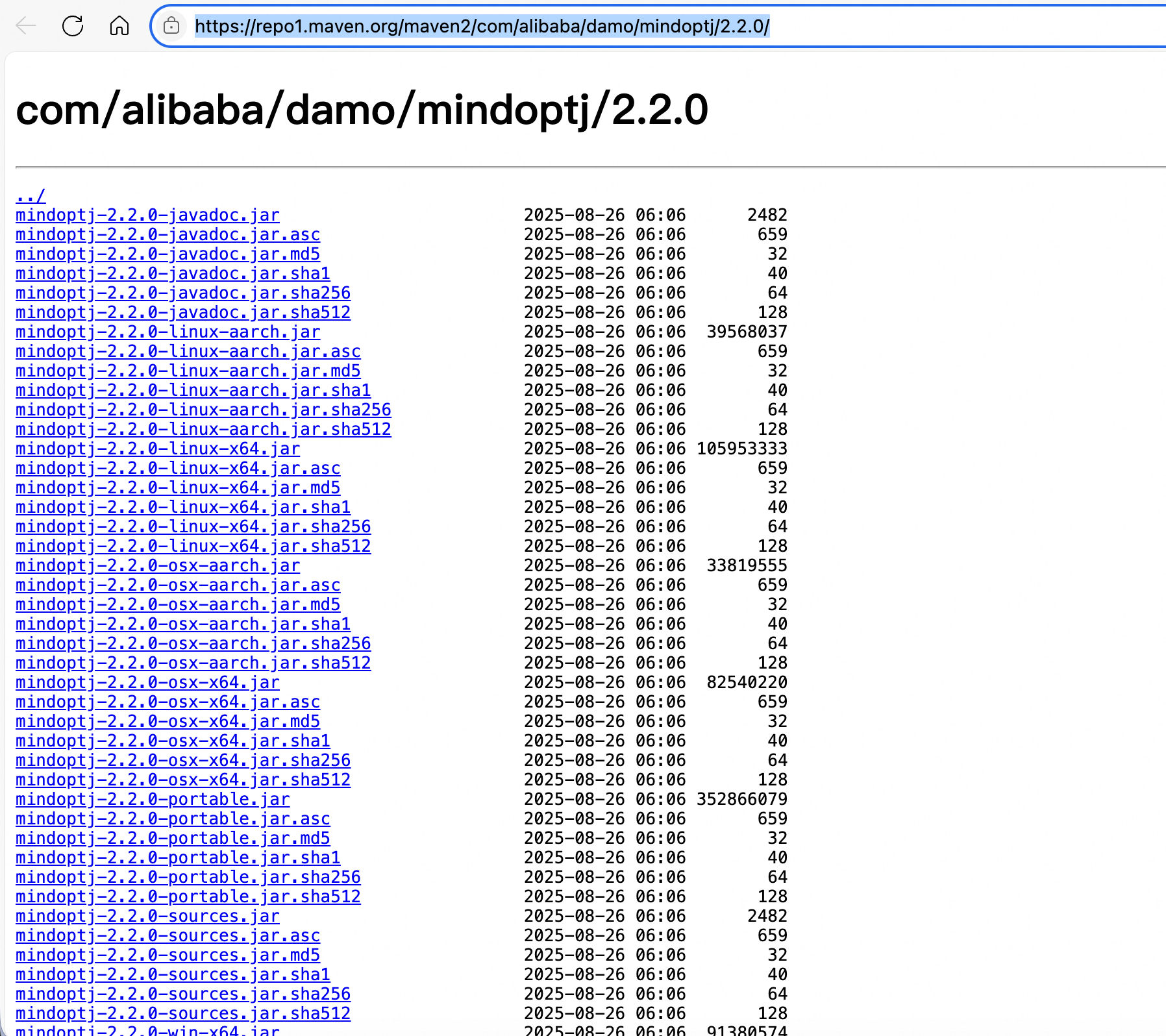Go to the browser home page icon
Viewport: 1166px width, 1036px height.
point(119,26)
